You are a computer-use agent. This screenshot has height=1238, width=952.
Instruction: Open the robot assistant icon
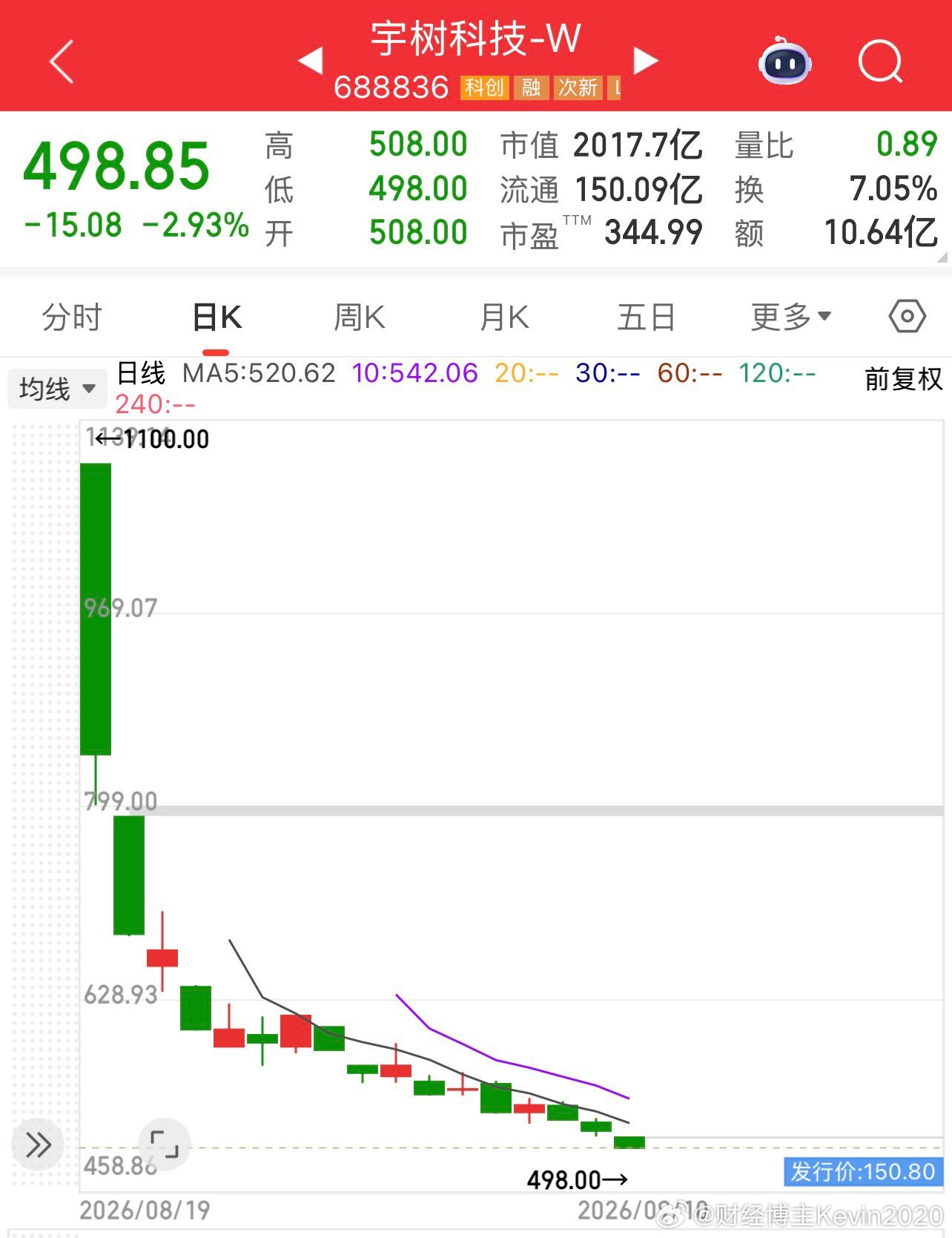(784, 61)
